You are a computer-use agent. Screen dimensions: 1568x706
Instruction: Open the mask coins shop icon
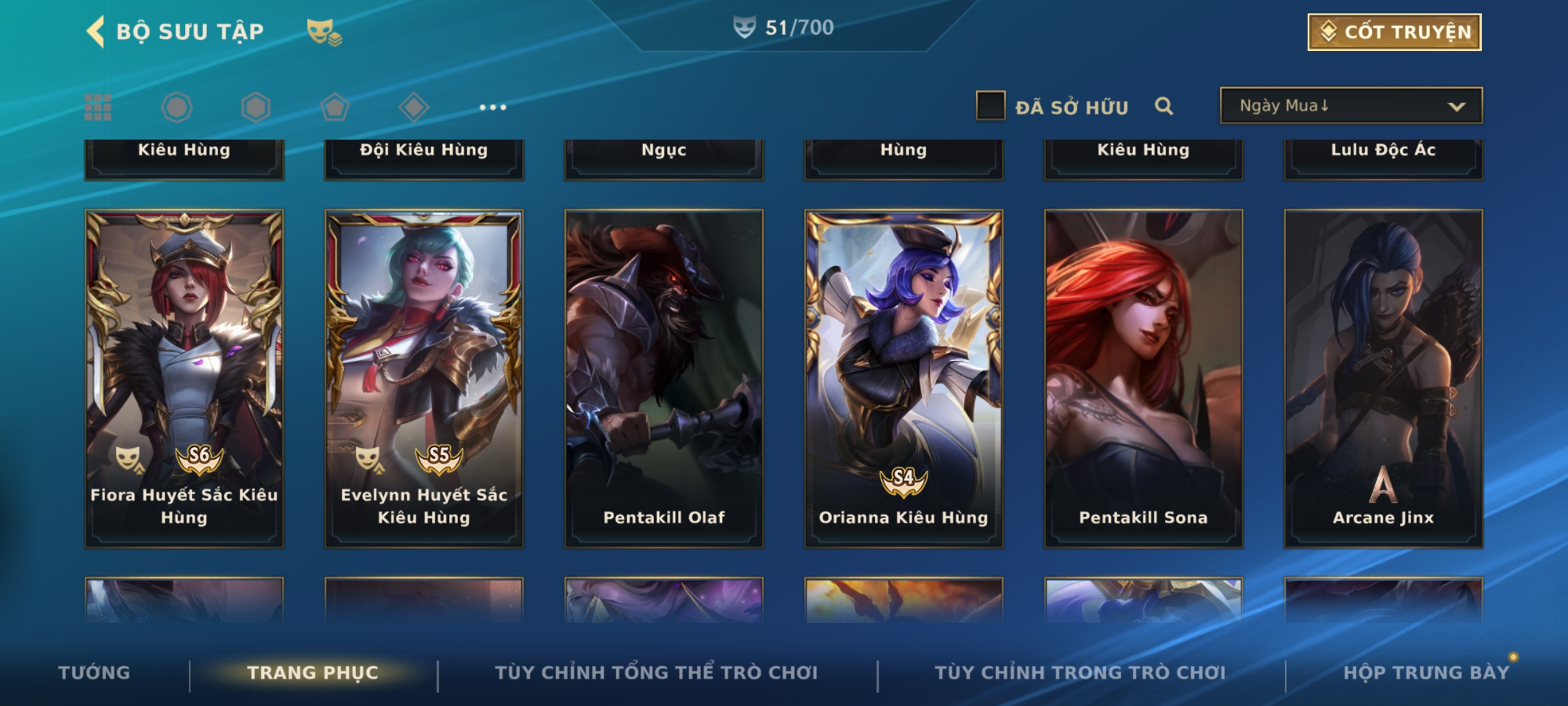coord(324,31)
